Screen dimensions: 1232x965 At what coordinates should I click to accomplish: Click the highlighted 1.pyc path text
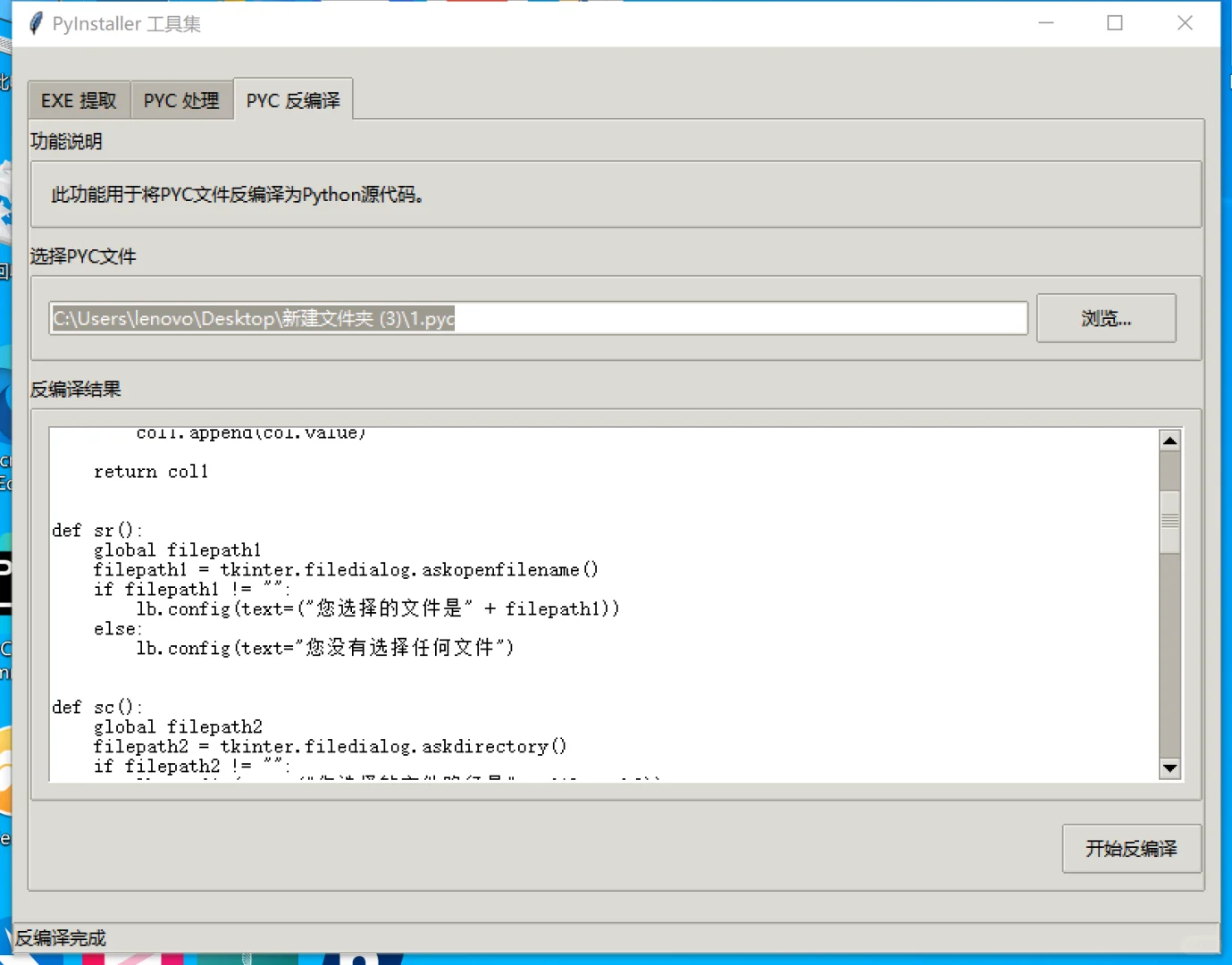click(x=253, y=318)
